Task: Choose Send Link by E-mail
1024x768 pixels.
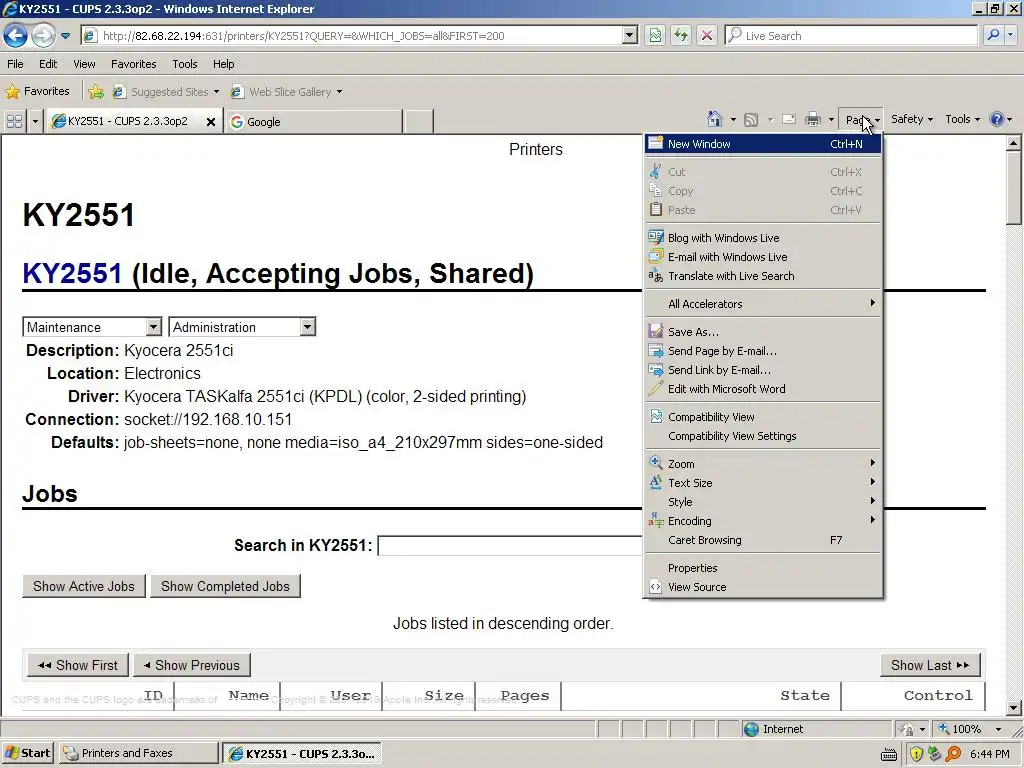Action: pos(763,370)
